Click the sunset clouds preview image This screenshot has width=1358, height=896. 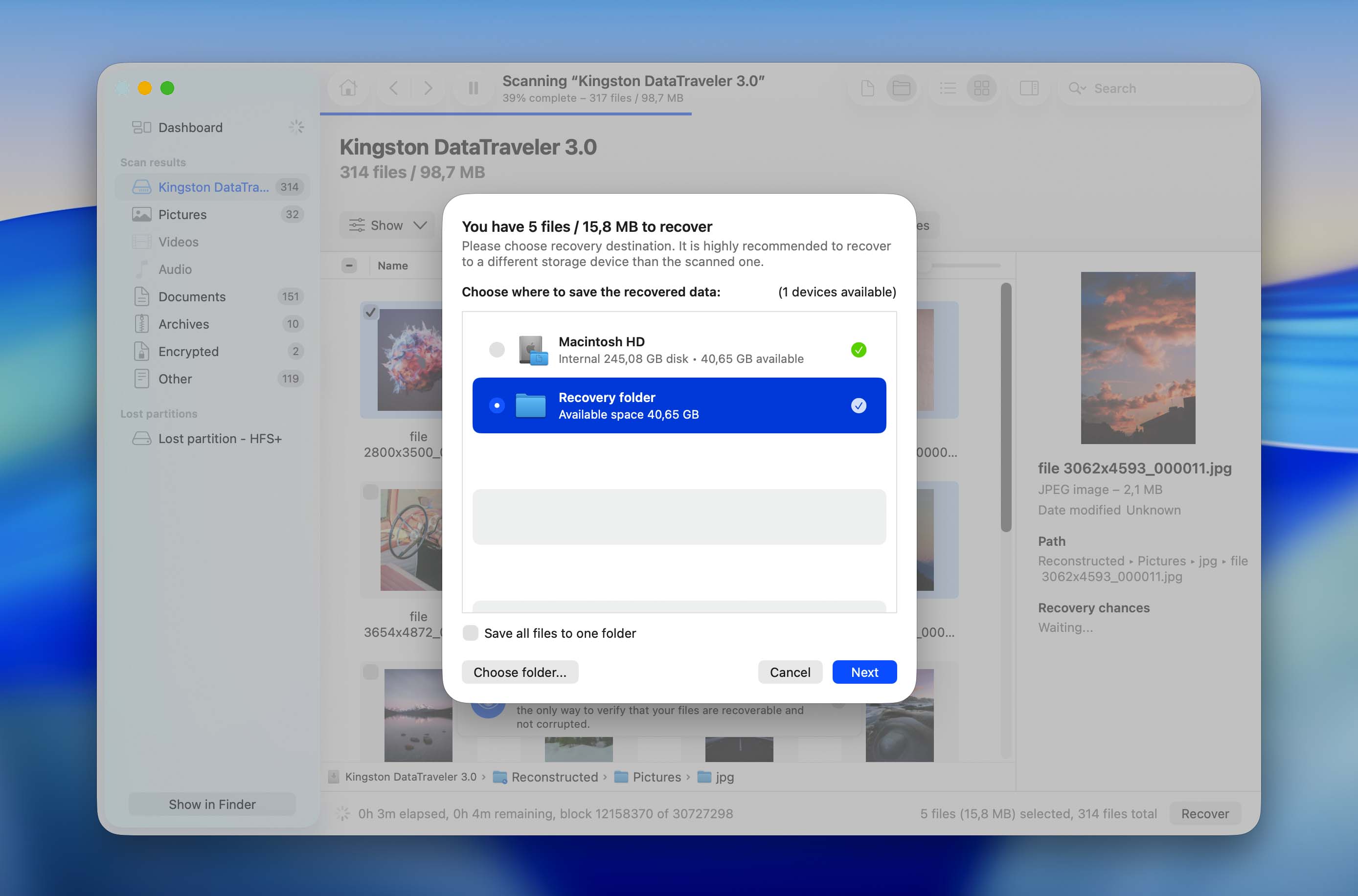(1138, 358)
